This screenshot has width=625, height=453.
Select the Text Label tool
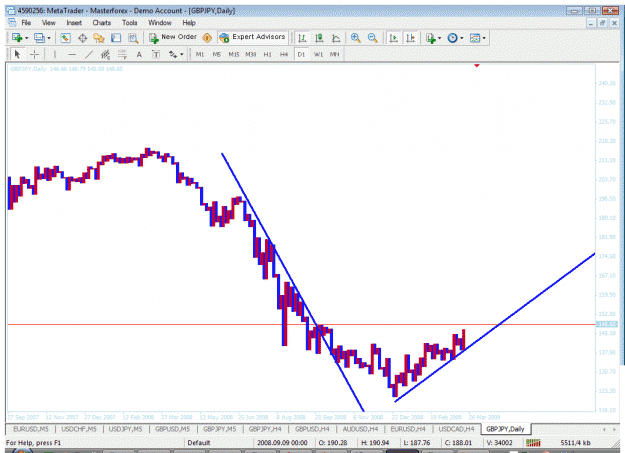click(x=156, y=54)
